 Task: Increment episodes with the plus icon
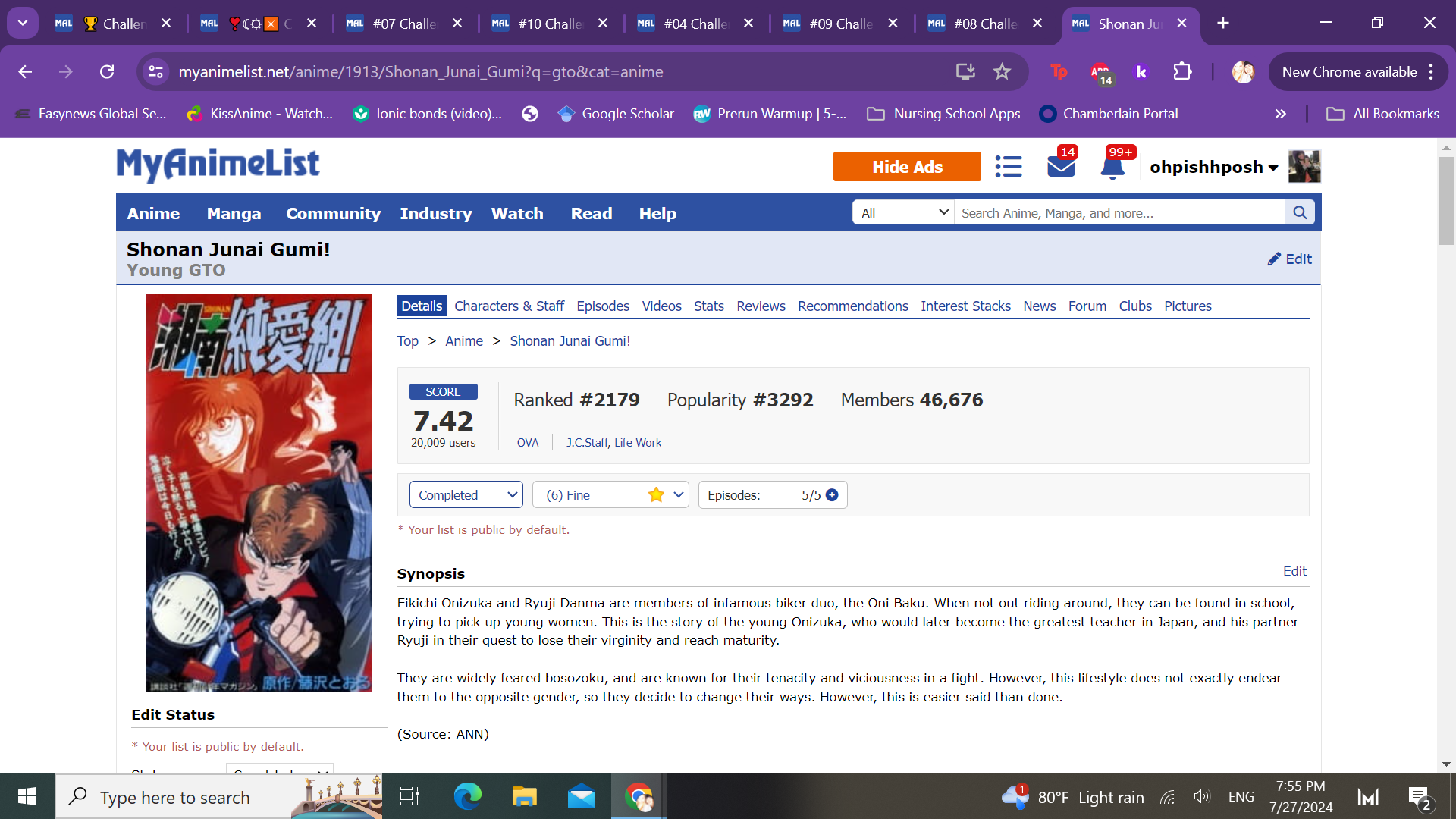click(x=832, y=495)
